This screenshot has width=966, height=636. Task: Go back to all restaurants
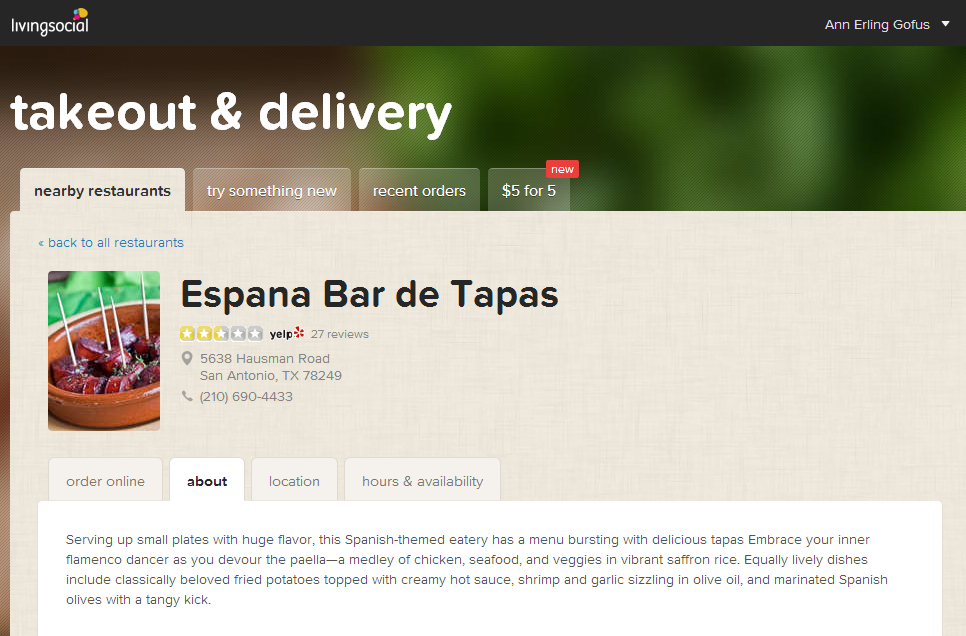[111, 242]
